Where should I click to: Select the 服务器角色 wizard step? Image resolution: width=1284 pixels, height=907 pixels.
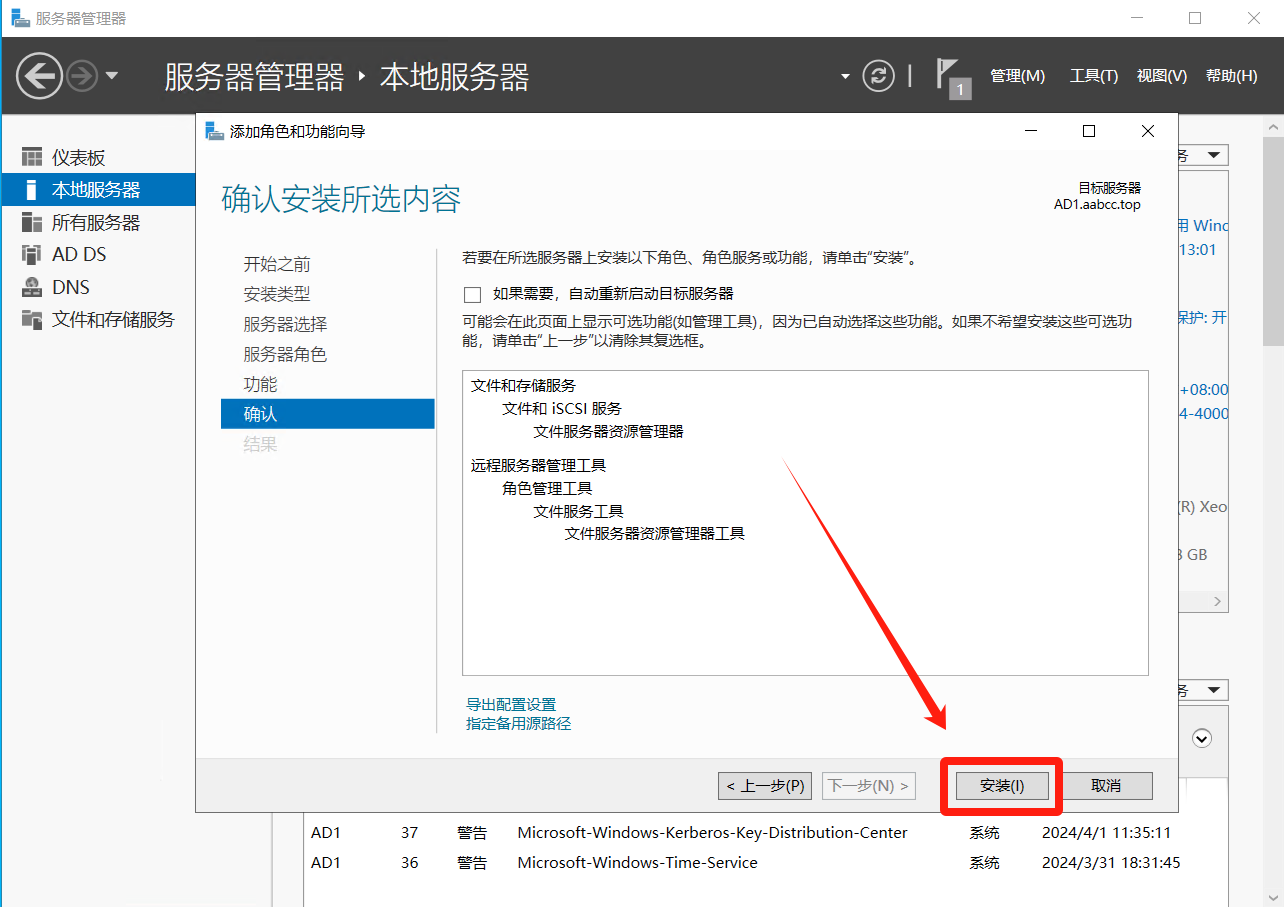coord(285,354)
